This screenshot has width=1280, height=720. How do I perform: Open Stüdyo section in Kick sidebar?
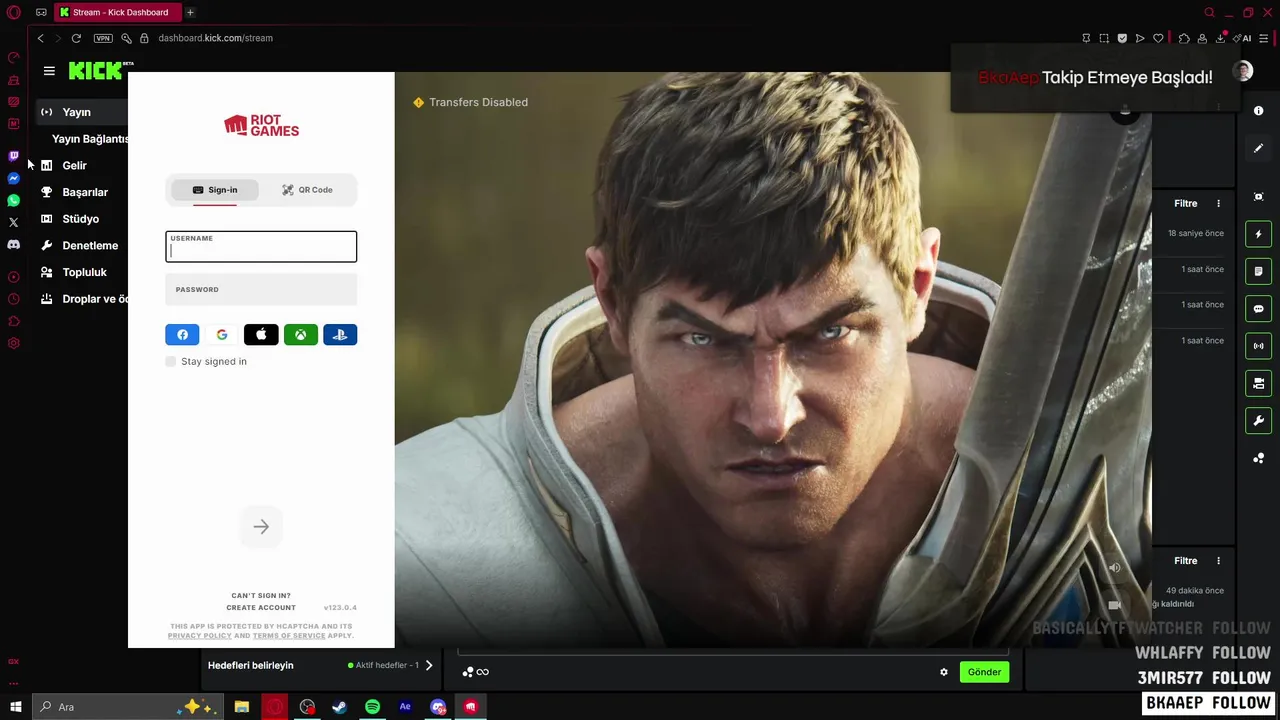pyautogui.click(x=82, y=219)
